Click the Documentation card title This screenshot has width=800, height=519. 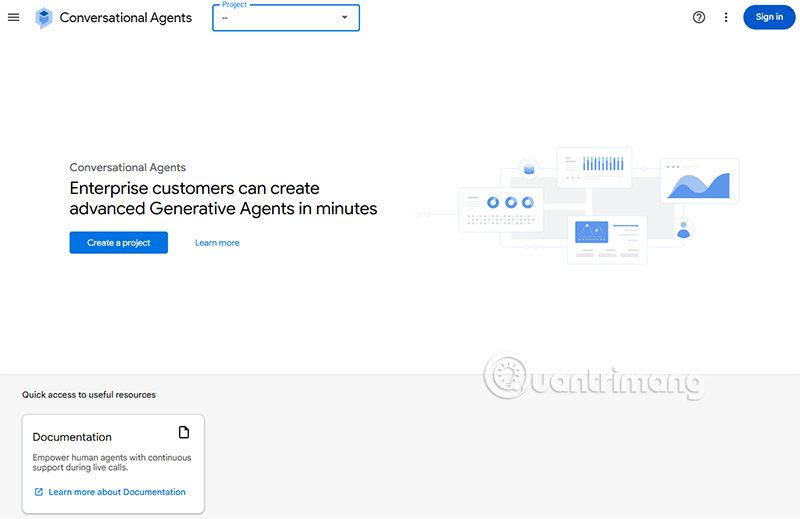pos(72,437)
